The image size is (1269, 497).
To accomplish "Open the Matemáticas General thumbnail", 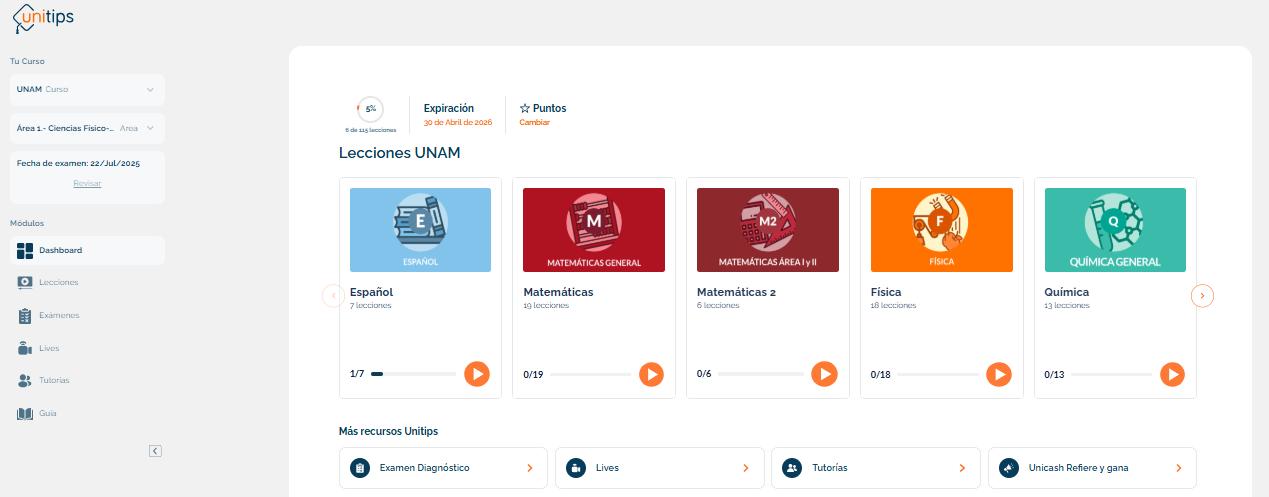I will (594, 230).
